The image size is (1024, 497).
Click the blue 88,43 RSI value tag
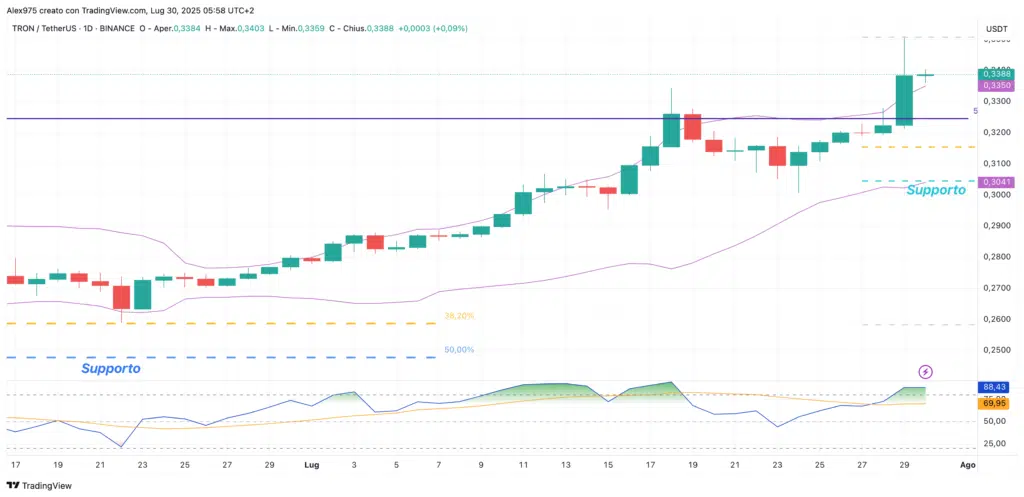[x=995, y=387]
